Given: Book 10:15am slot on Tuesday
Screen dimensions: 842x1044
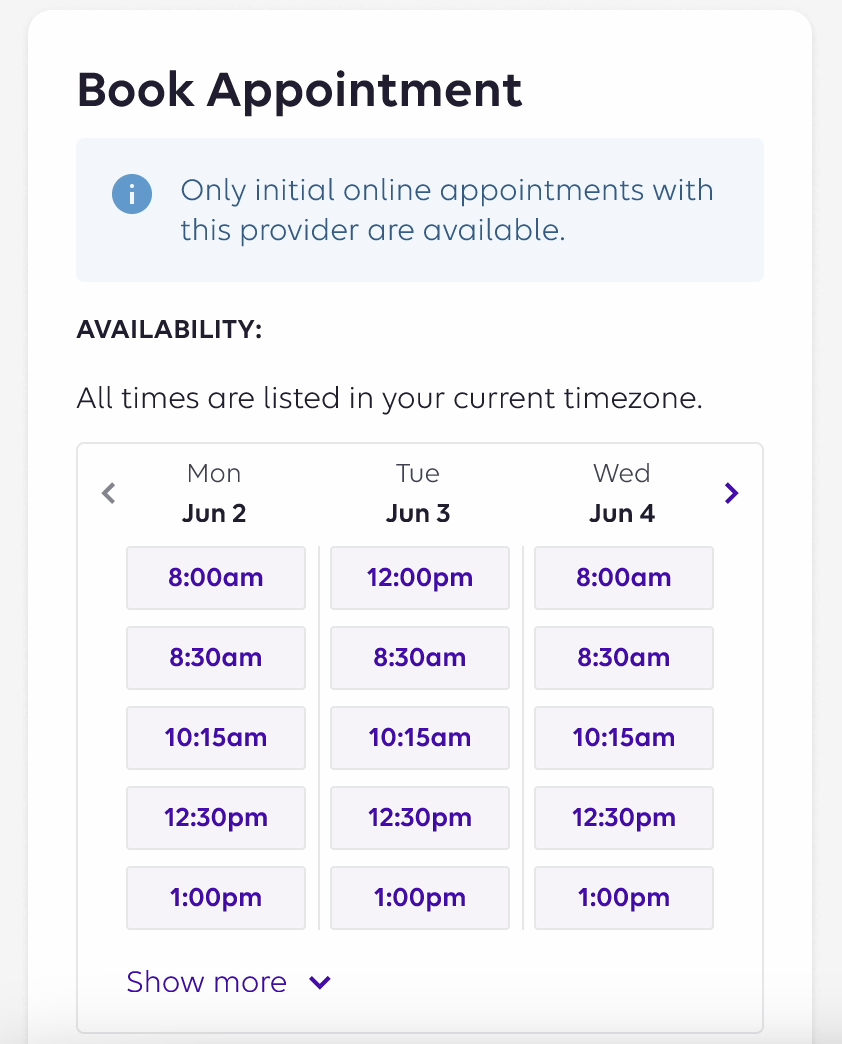Looking at the screenshot, I should 420,738.
